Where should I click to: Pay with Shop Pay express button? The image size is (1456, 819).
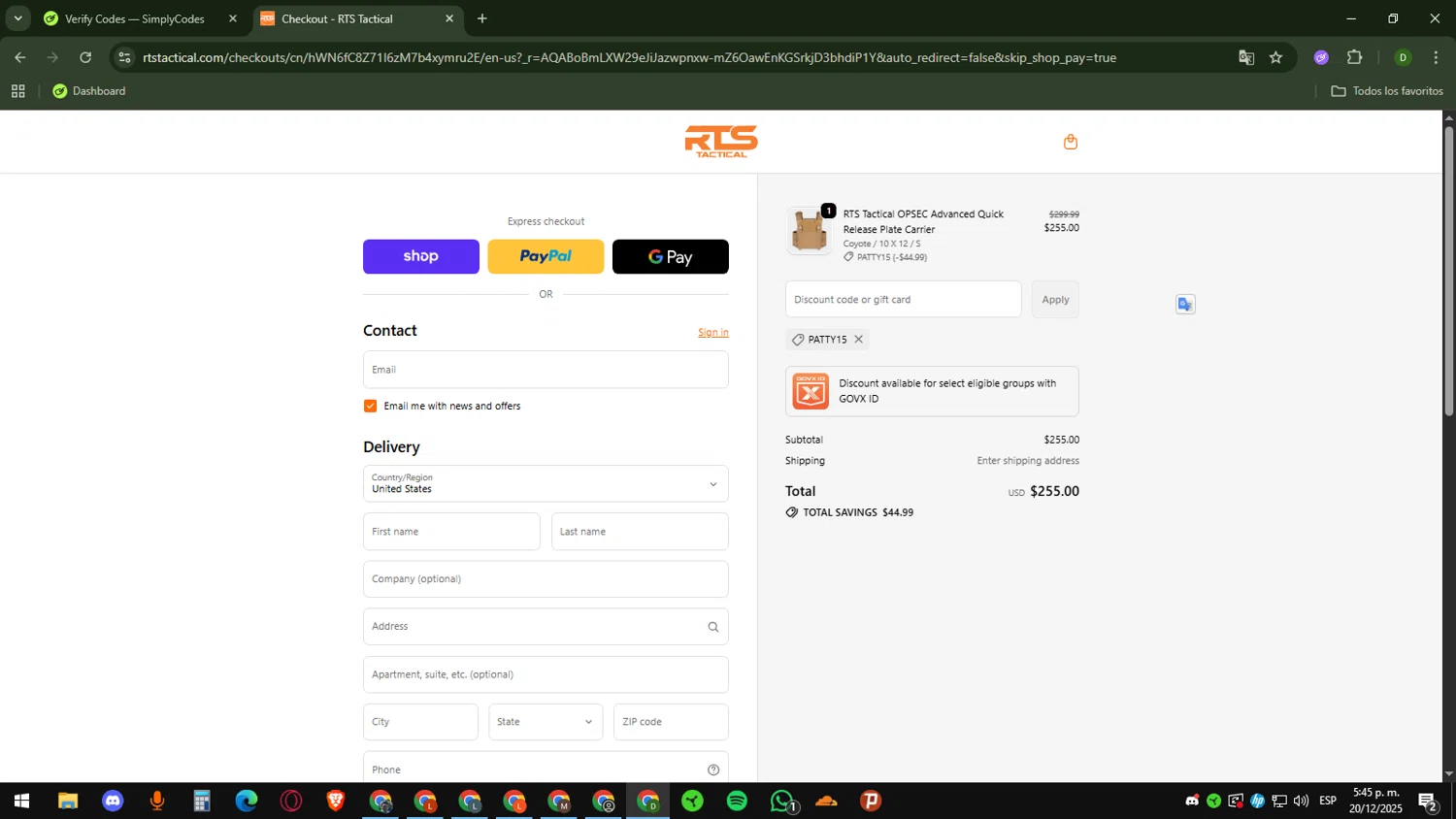click(421, 257)
